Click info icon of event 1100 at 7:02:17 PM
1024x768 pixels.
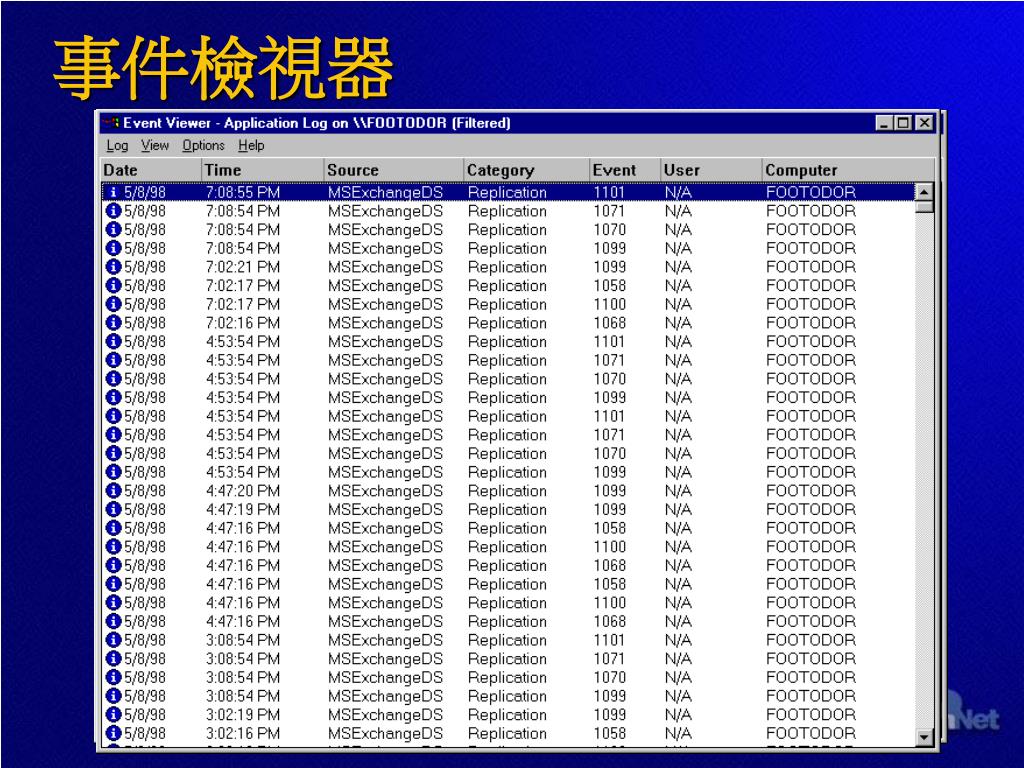point(114,304)
